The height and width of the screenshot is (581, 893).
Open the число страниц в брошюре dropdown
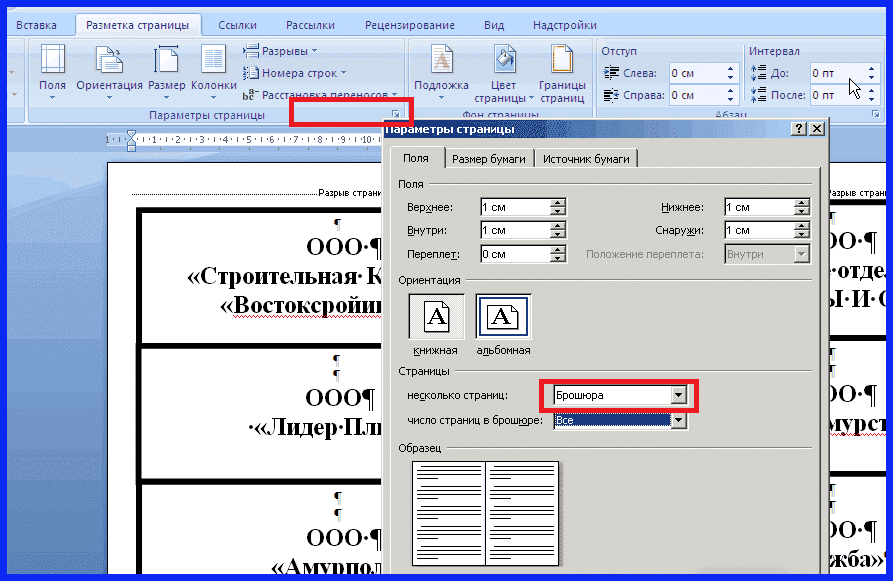pyautogui.click(x=679, y=420)
